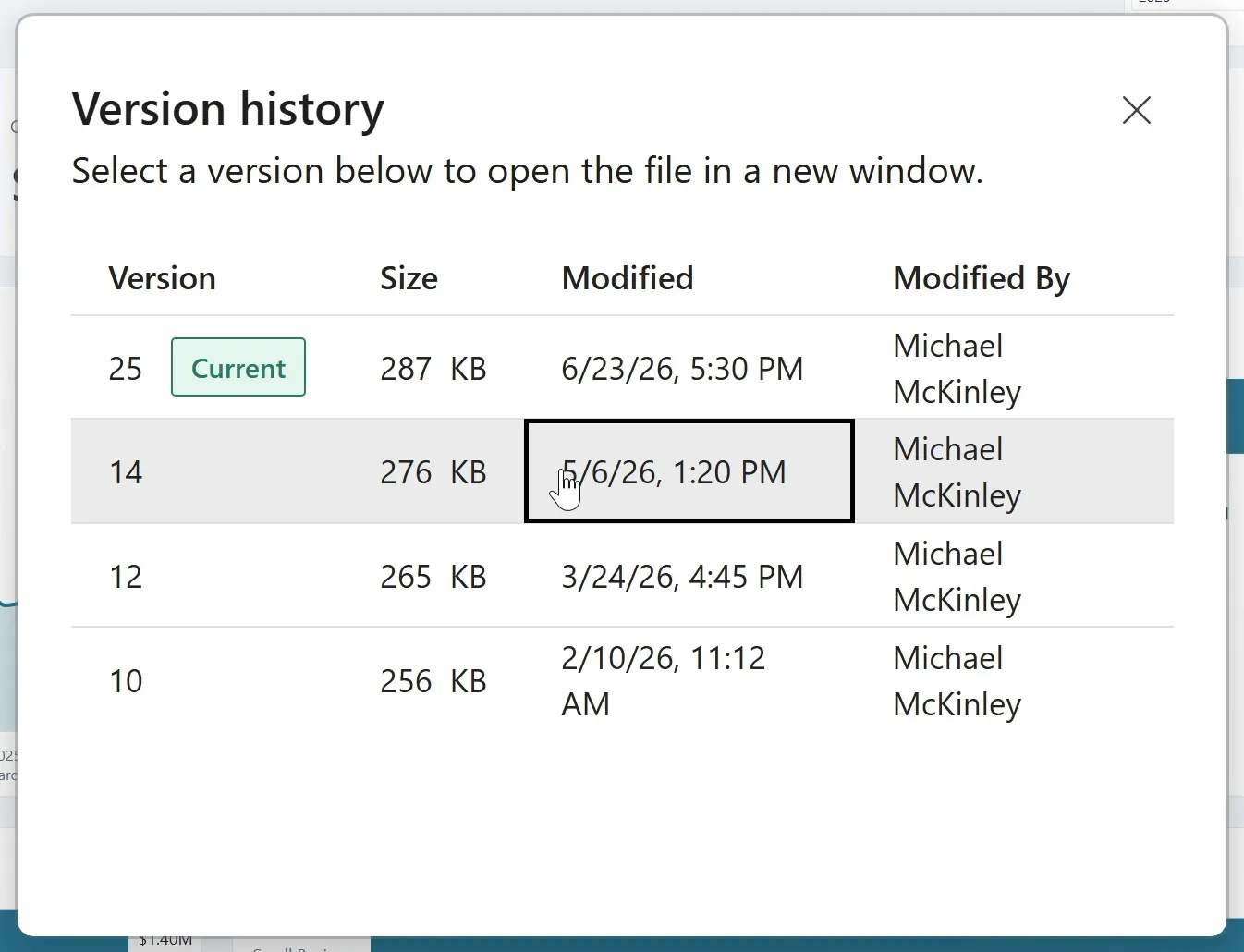This screenshot has width=1244, height=952.
Task: Select version number 25 cell
Action: pyautogui.click(x=126, y=369)
